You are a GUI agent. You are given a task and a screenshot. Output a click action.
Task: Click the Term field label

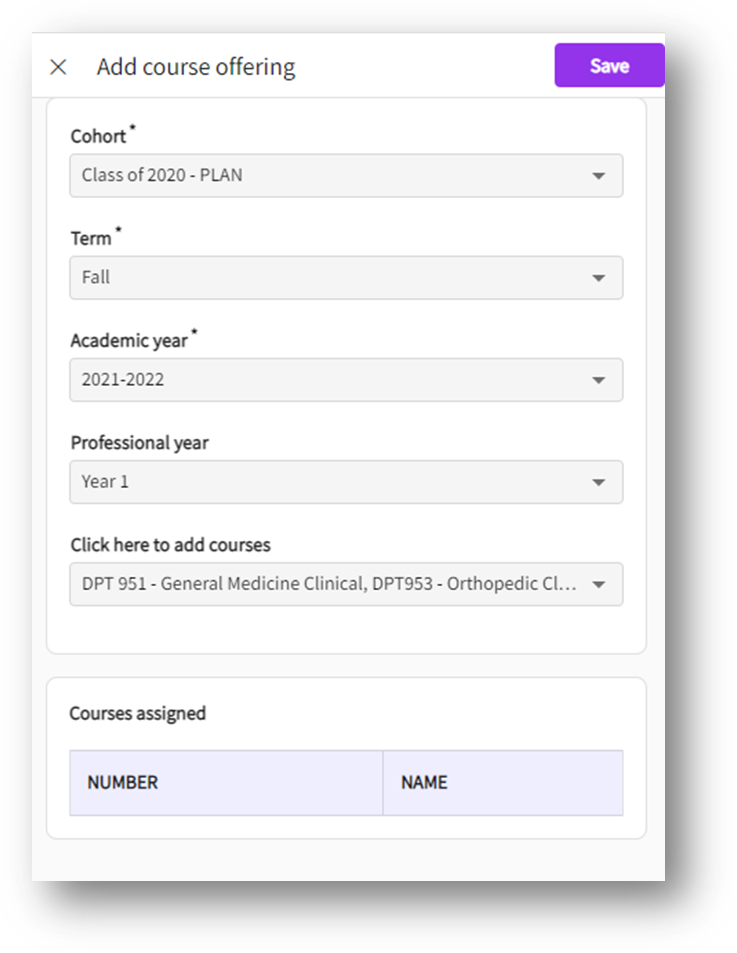click(90, 238)
